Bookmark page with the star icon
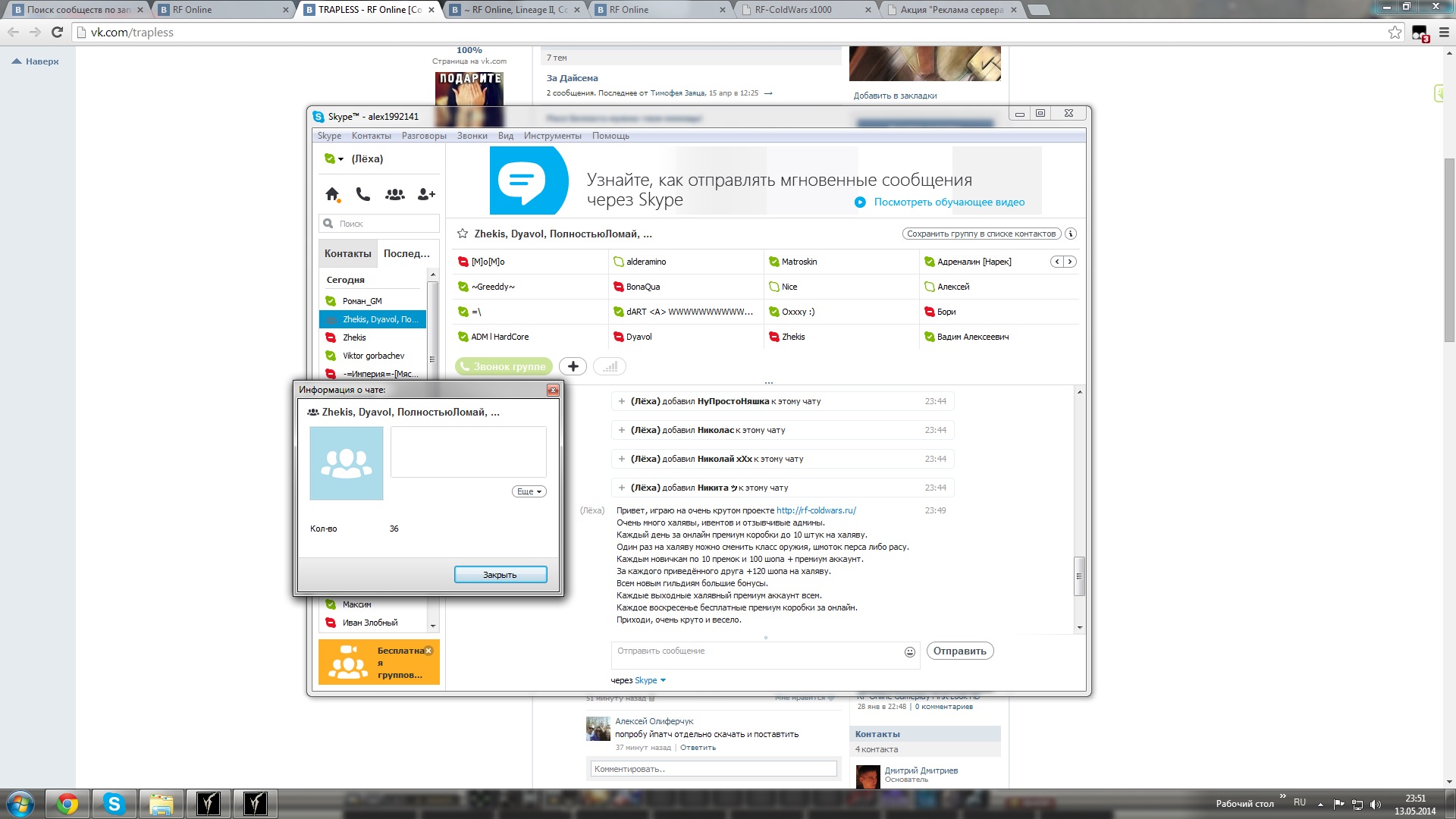Image resolution: width=1456 pixels, height=819 pixels. click(x=1395, y=32)
